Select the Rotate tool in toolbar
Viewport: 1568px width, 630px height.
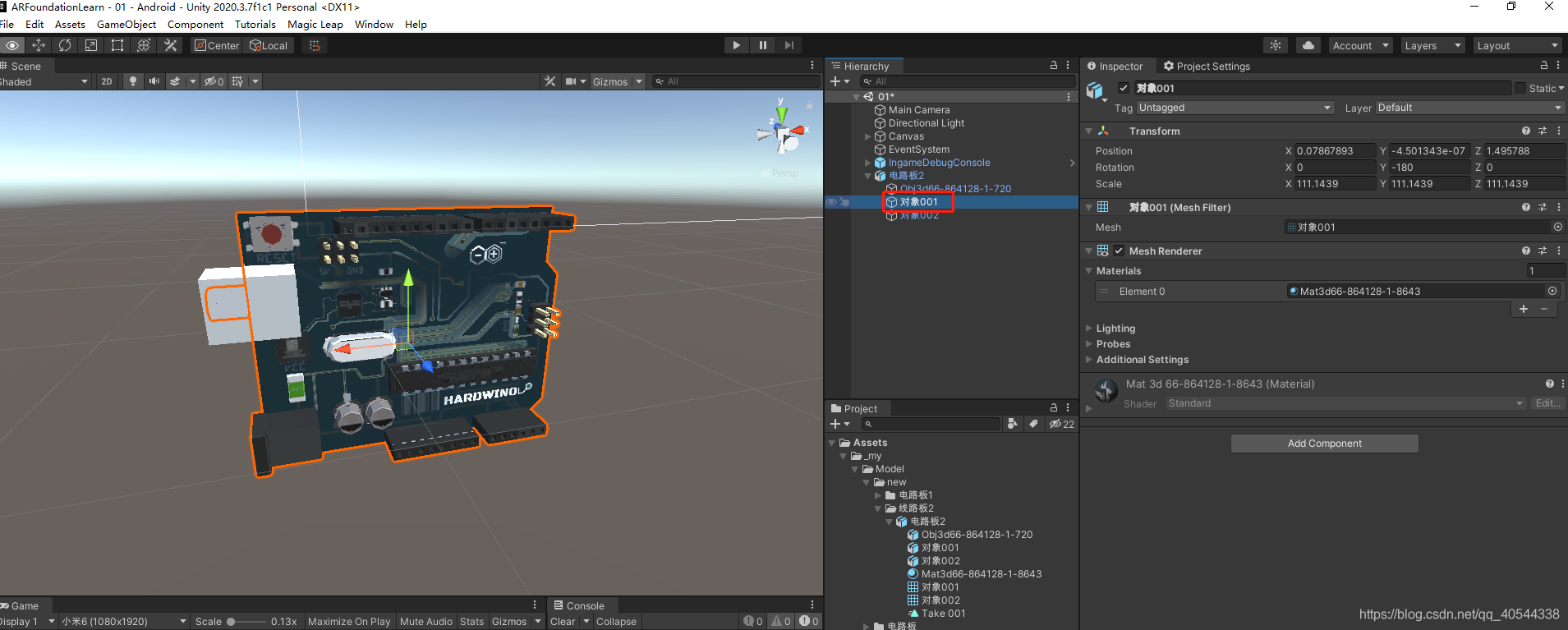pyautogui.click(x=65, y=45)
